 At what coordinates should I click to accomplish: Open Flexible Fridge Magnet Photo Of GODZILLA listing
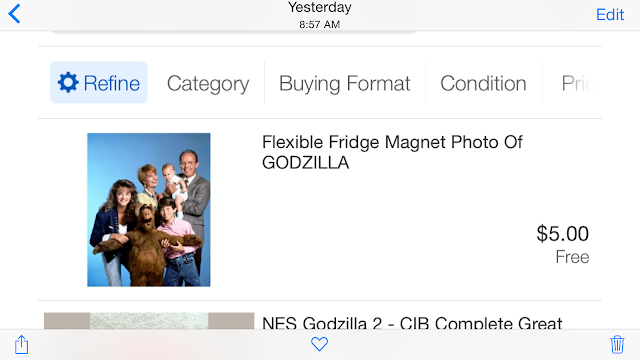[x=392, y=152]
